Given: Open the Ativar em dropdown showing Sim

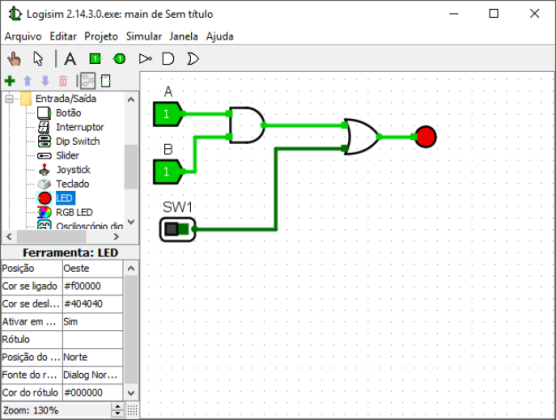Looking at the screenshot, I should [92, 322].
